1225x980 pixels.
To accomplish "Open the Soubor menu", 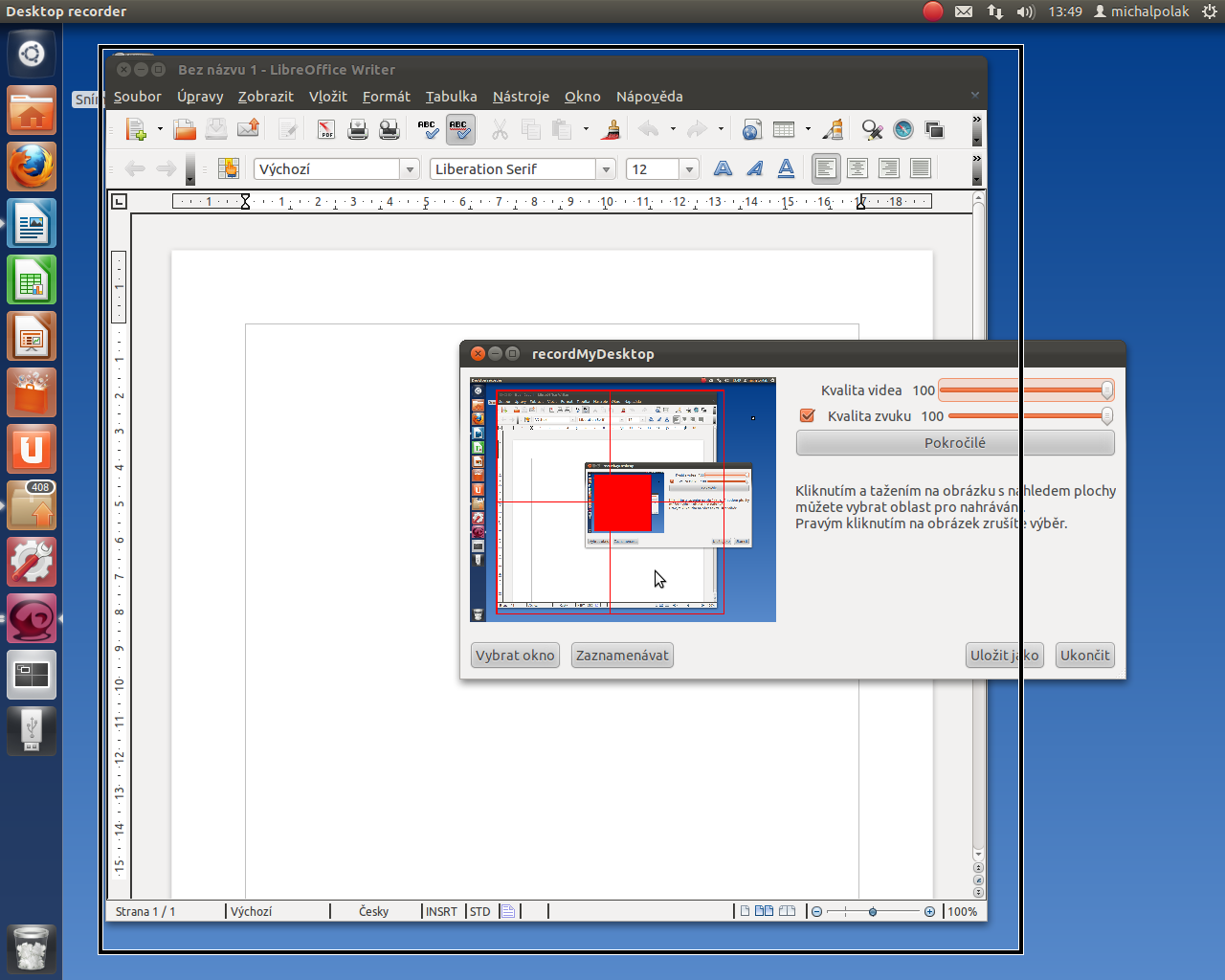I will [138, 97].
